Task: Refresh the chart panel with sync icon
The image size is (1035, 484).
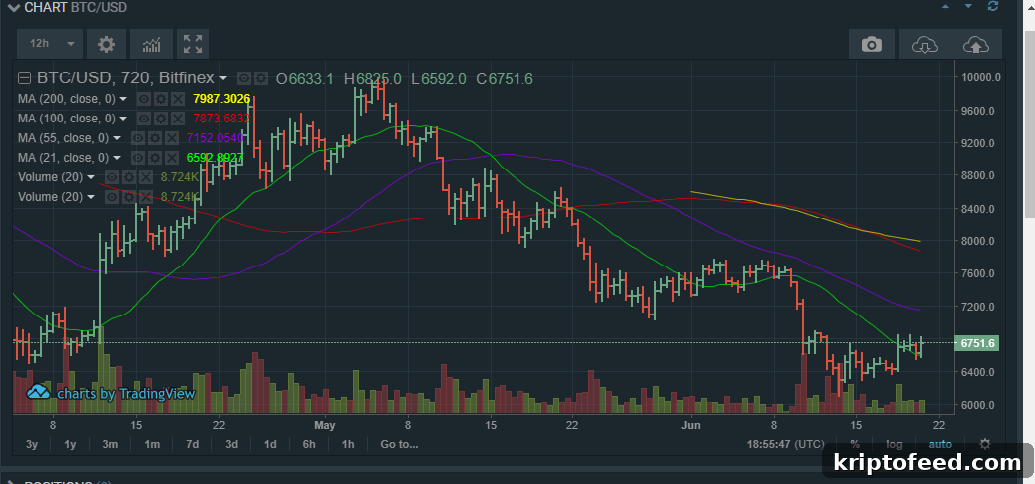Action: (993, 7)
